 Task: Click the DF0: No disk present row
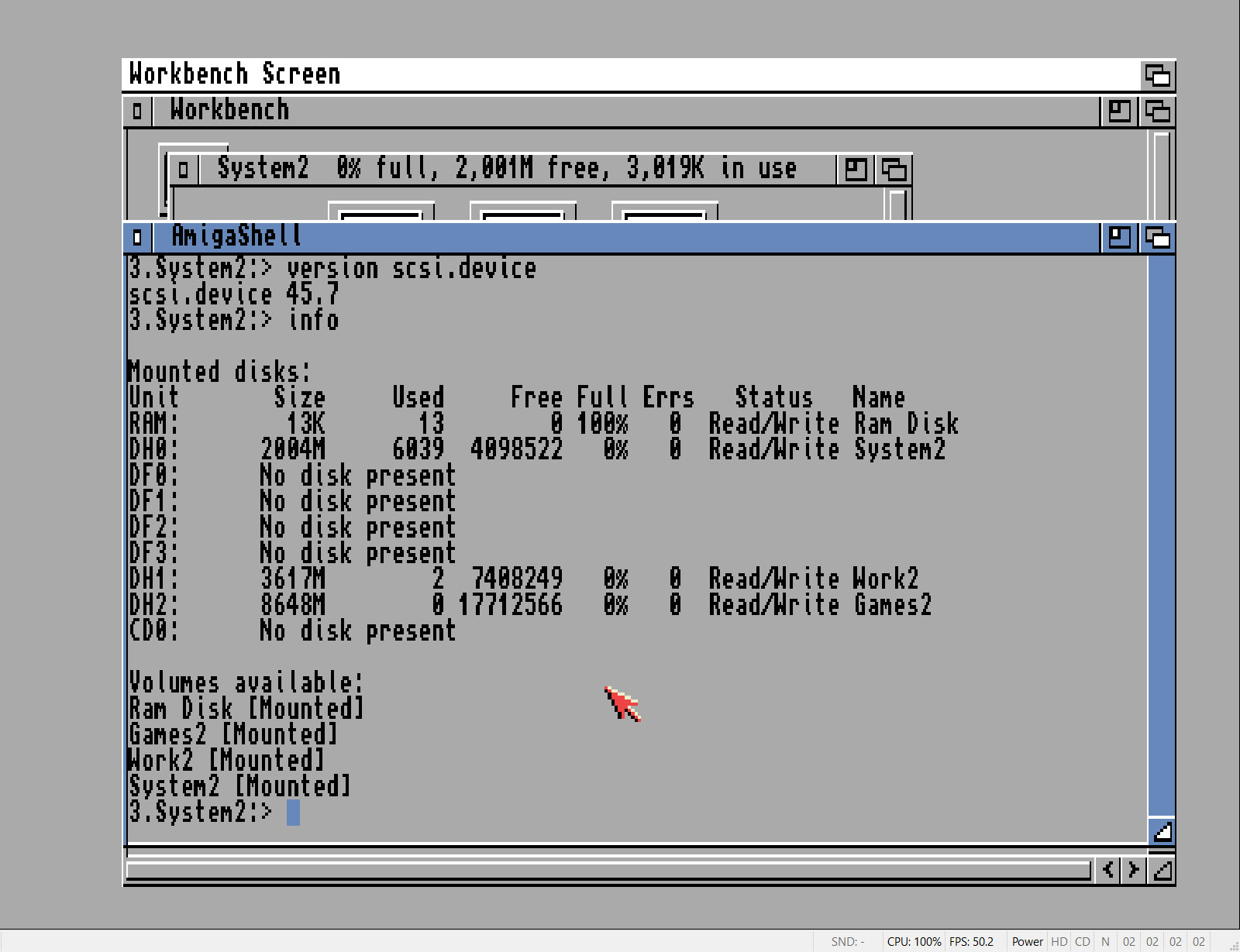[x=292, y=476]
